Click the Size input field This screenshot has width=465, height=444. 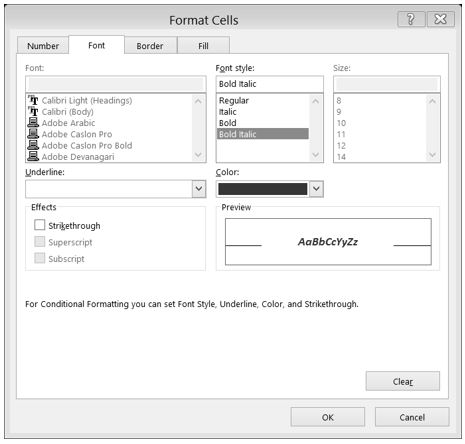[387, 84]
